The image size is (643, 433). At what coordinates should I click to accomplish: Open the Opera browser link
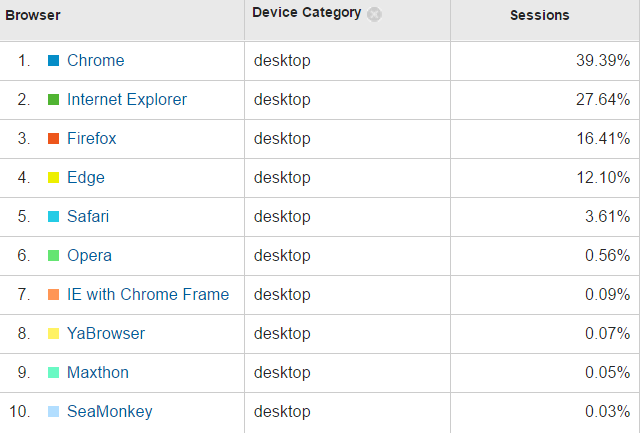[x=89, y=256]
